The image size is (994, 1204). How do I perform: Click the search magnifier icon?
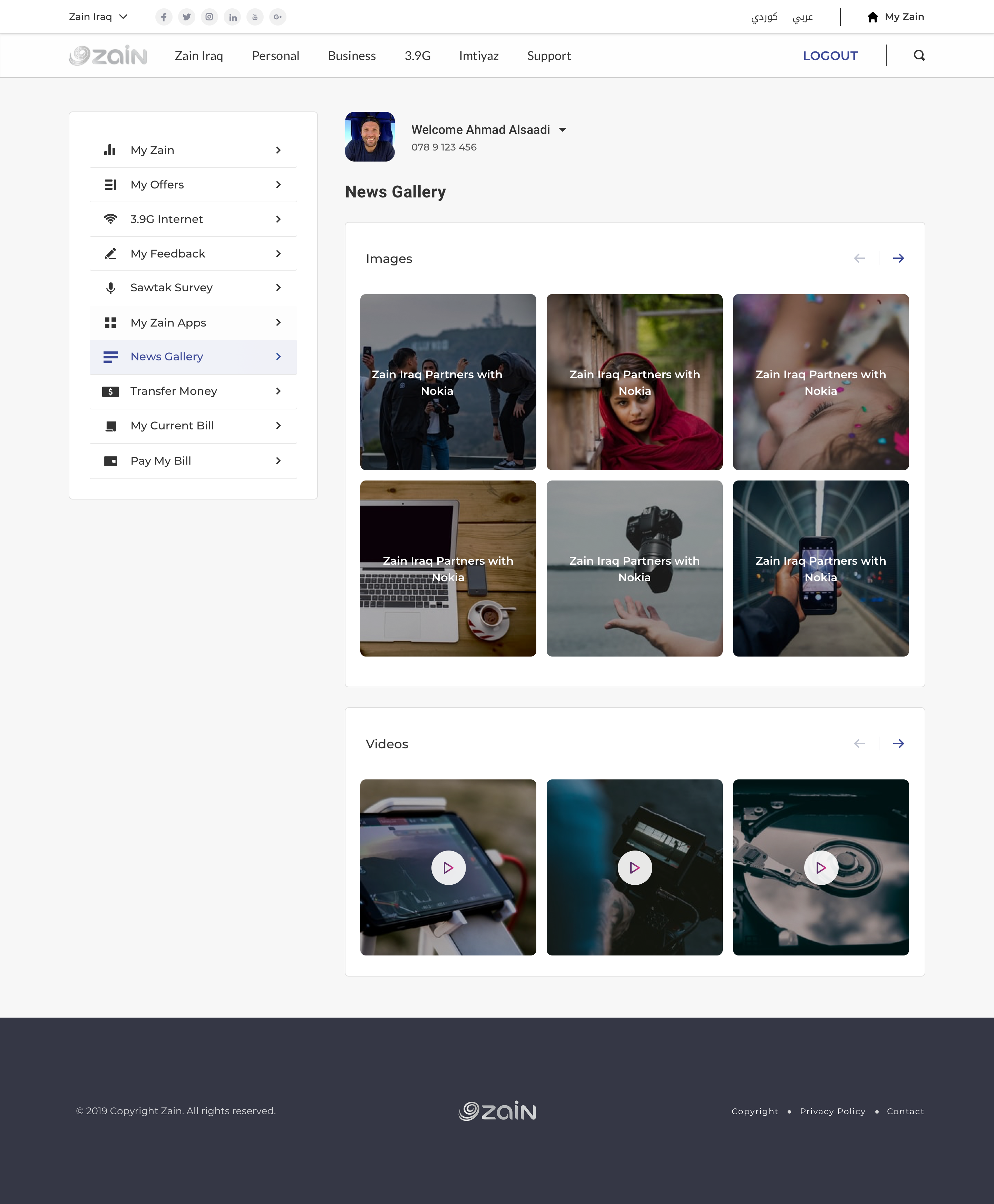coord(919,56)
